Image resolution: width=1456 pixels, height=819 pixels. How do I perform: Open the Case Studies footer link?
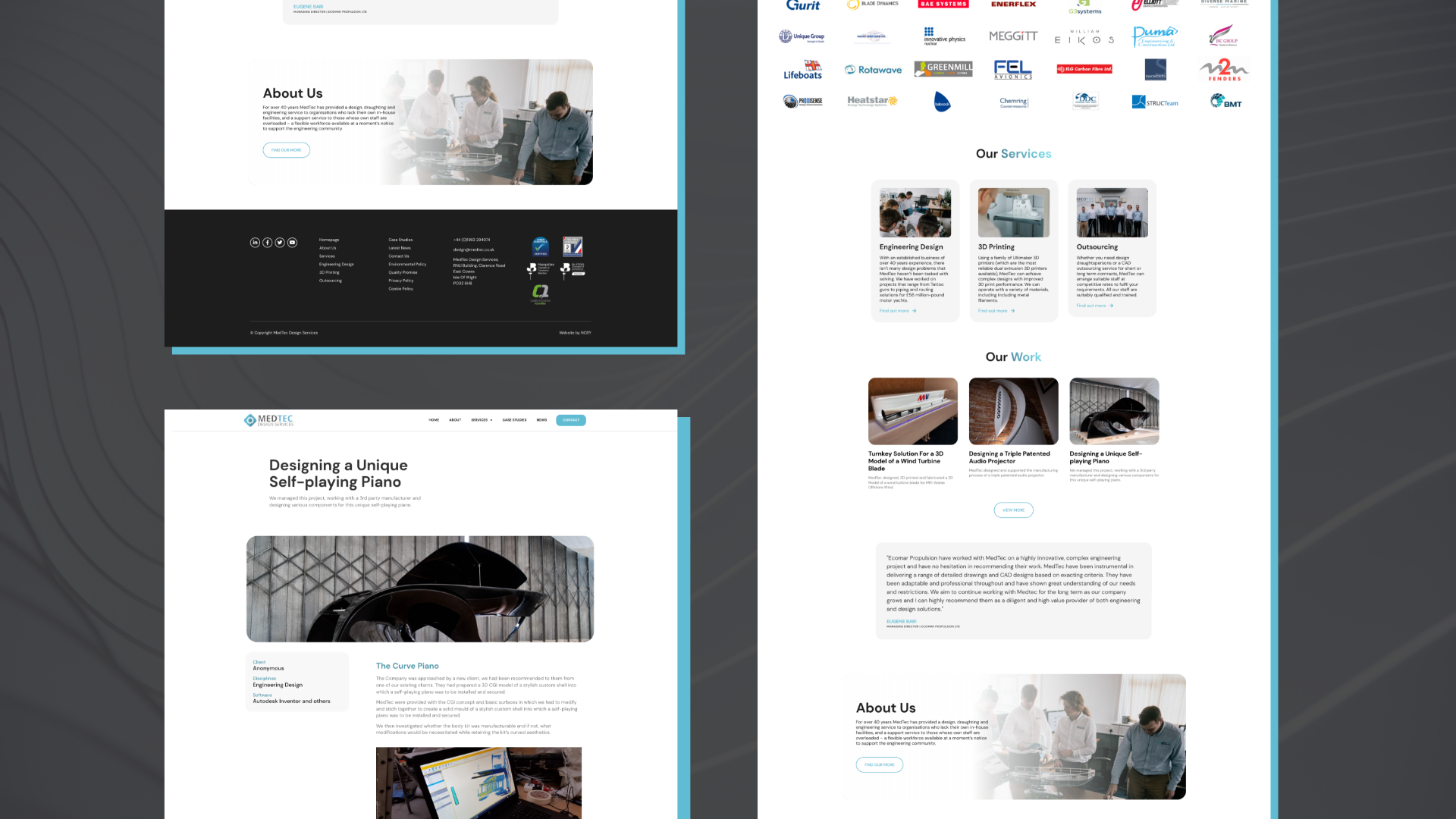click(400, 240)
